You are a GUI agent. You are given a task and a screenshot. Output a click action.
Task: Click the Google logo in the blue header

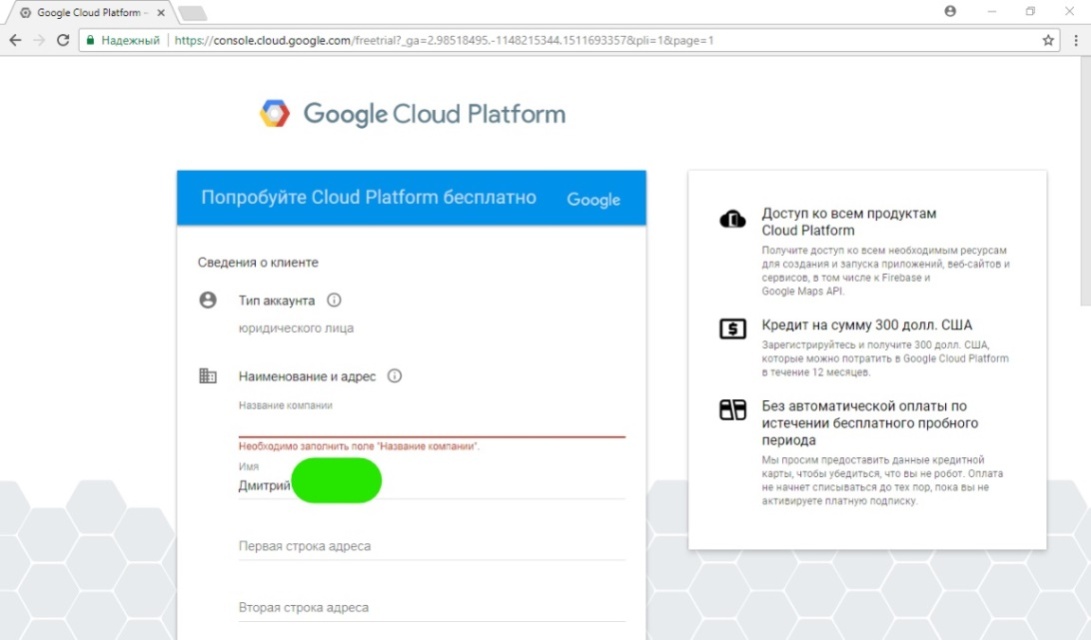593,200
